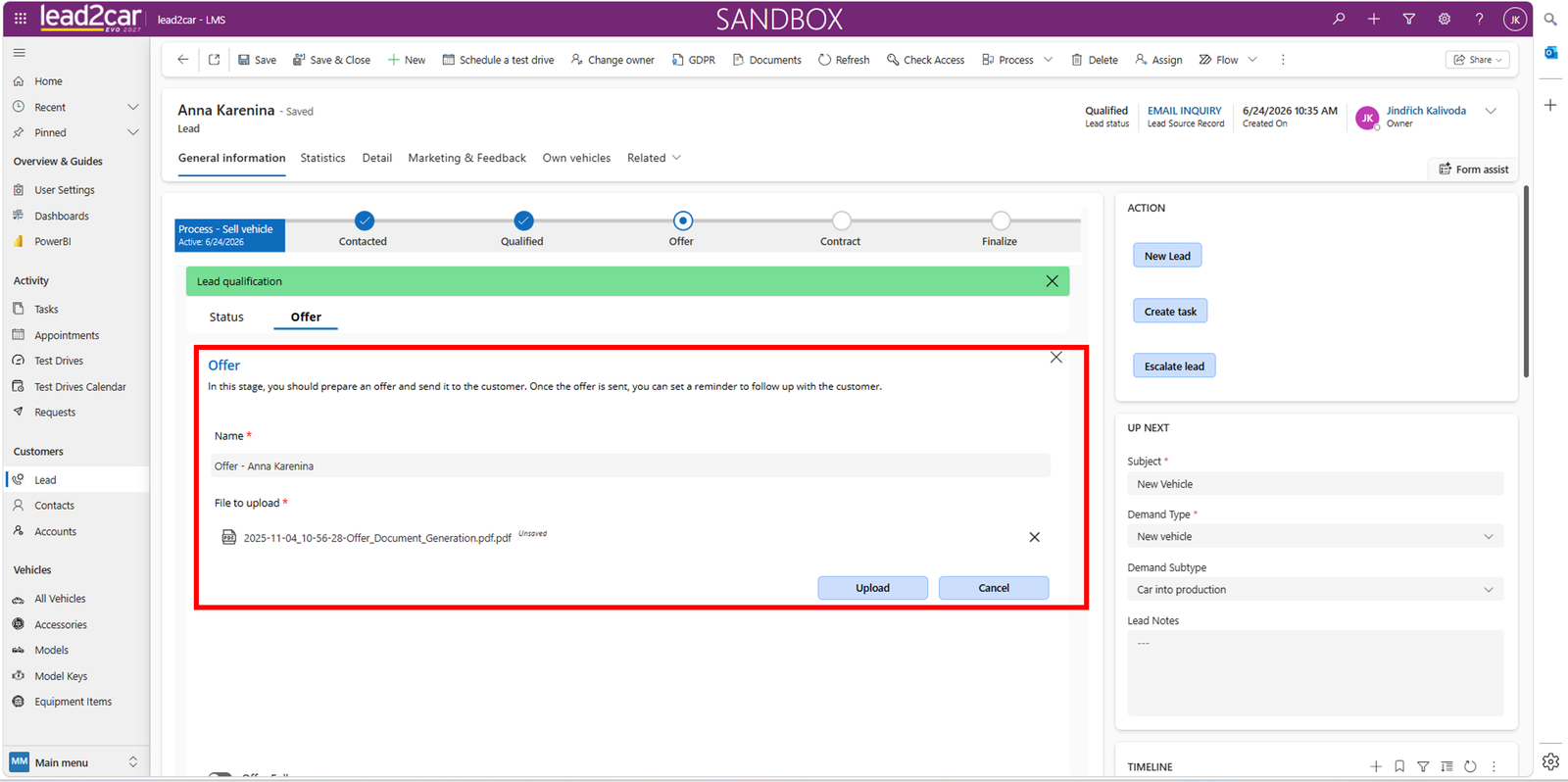Add a new timeline record with plus icon

(x=1376, y=766)
